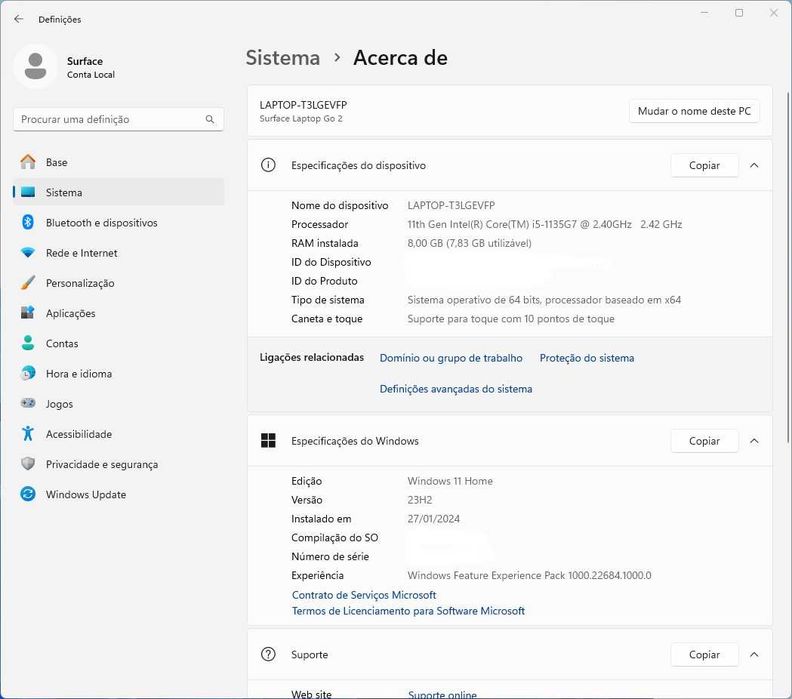Open Aplicações settings
The width and height of the screenshot is (792, 699).
click(119, 313)
